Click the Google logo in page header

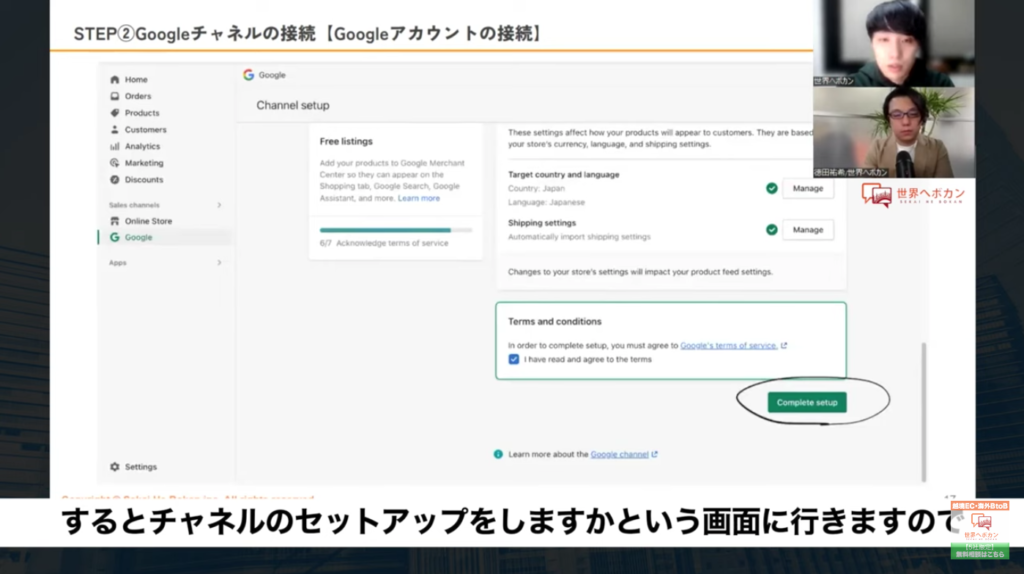249,75
